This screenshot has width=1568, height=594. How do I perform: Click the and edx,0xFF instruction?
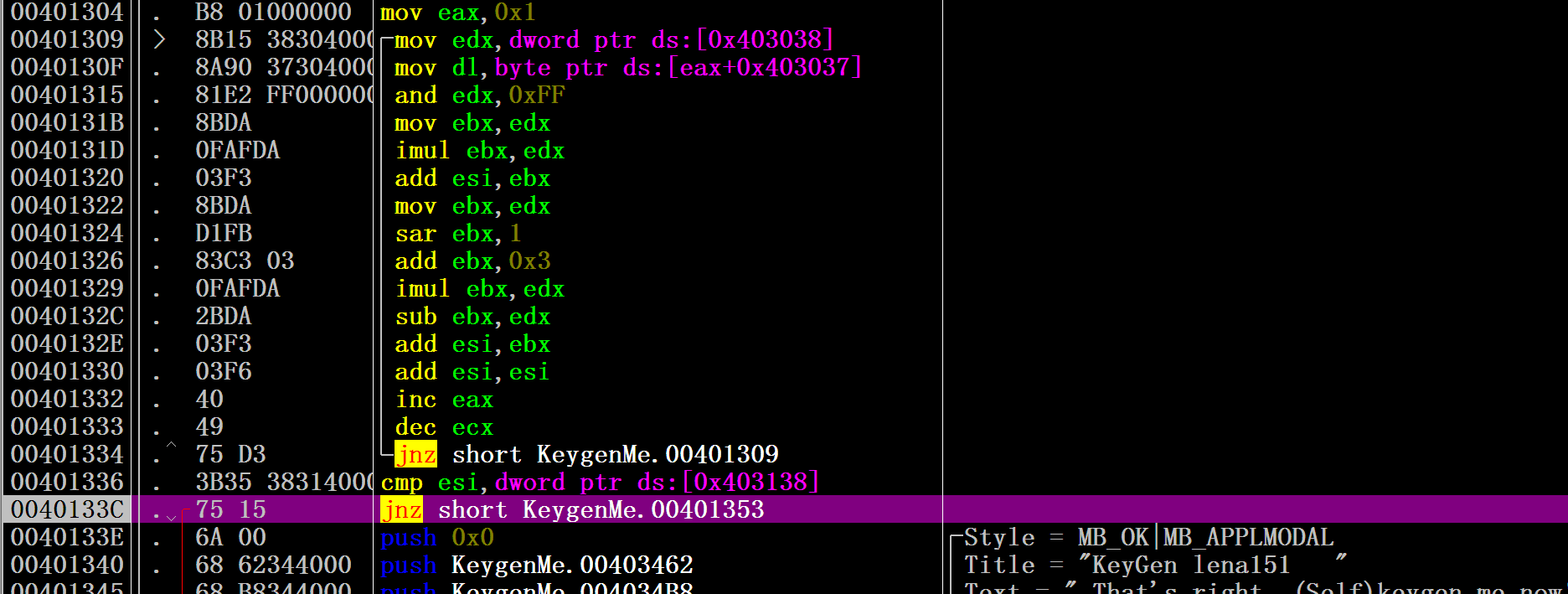click(480, 95)
